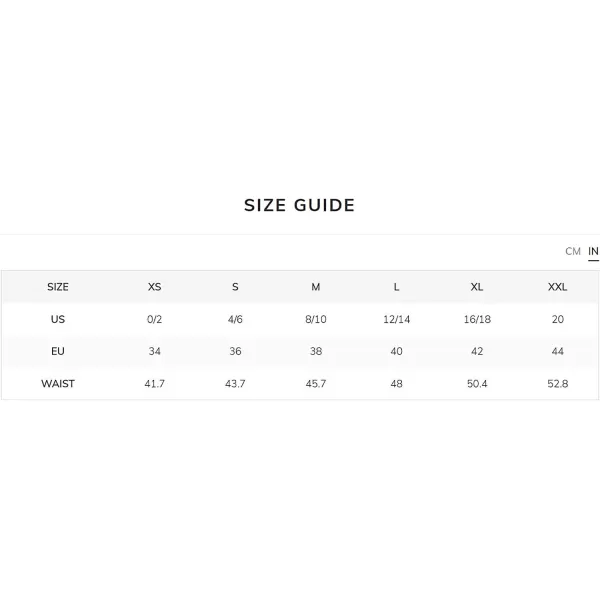Viewport: 600px width, 600px height.
Task: Click waist value 41.7
Action: 155,383
